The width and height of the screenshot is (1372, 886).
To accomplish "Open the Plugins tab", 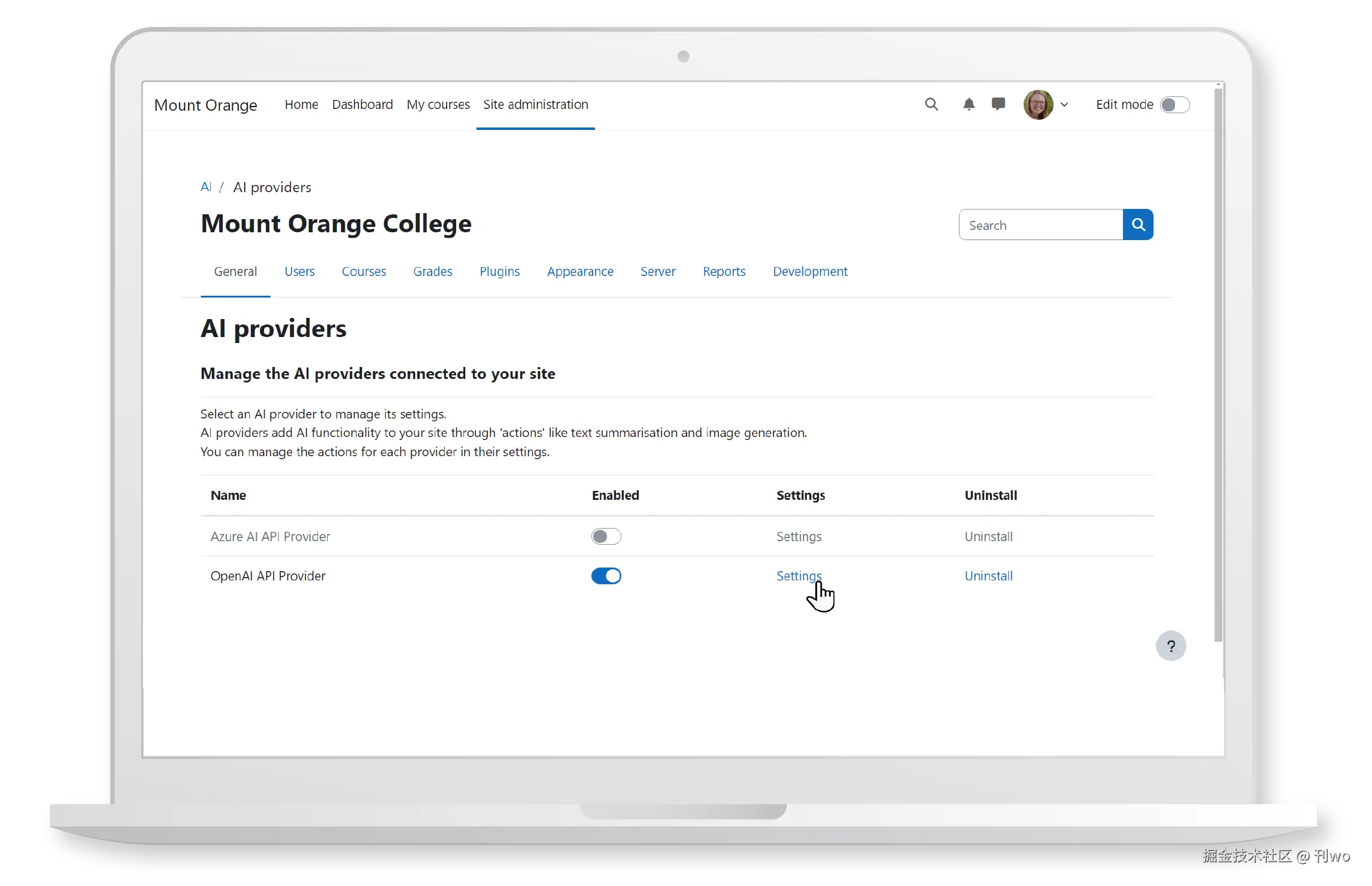I will tap(499, 271).
